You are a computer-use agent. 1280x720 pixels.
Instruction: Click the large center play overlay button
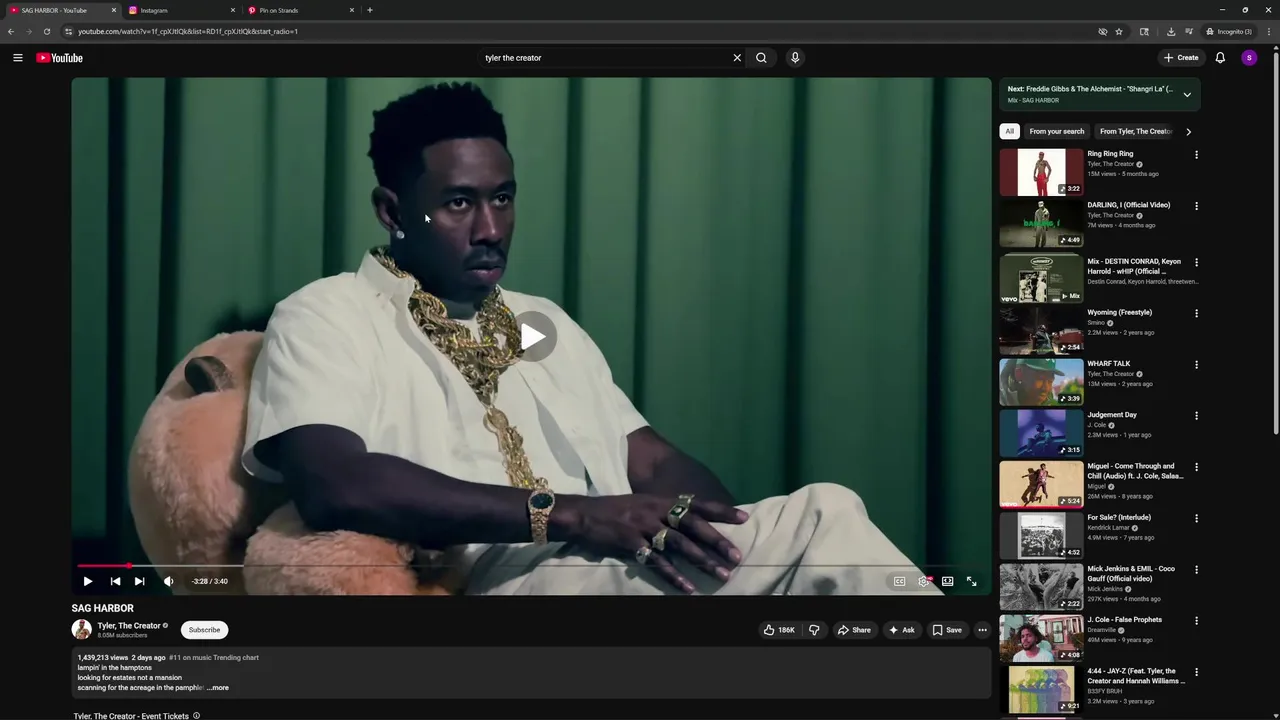(x=532, y=337)
